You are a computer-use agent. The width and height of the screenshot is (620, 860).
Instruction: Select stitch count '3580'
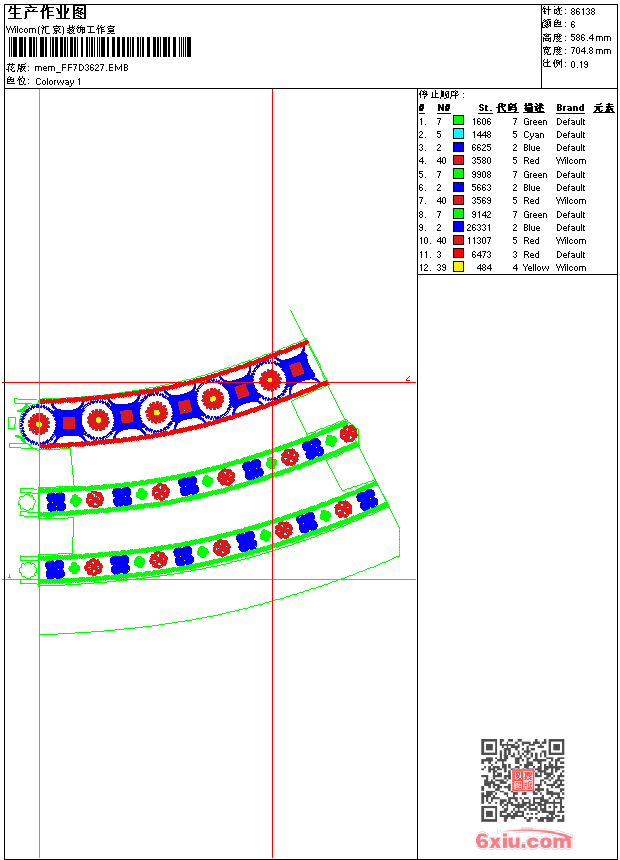[482, 161]
